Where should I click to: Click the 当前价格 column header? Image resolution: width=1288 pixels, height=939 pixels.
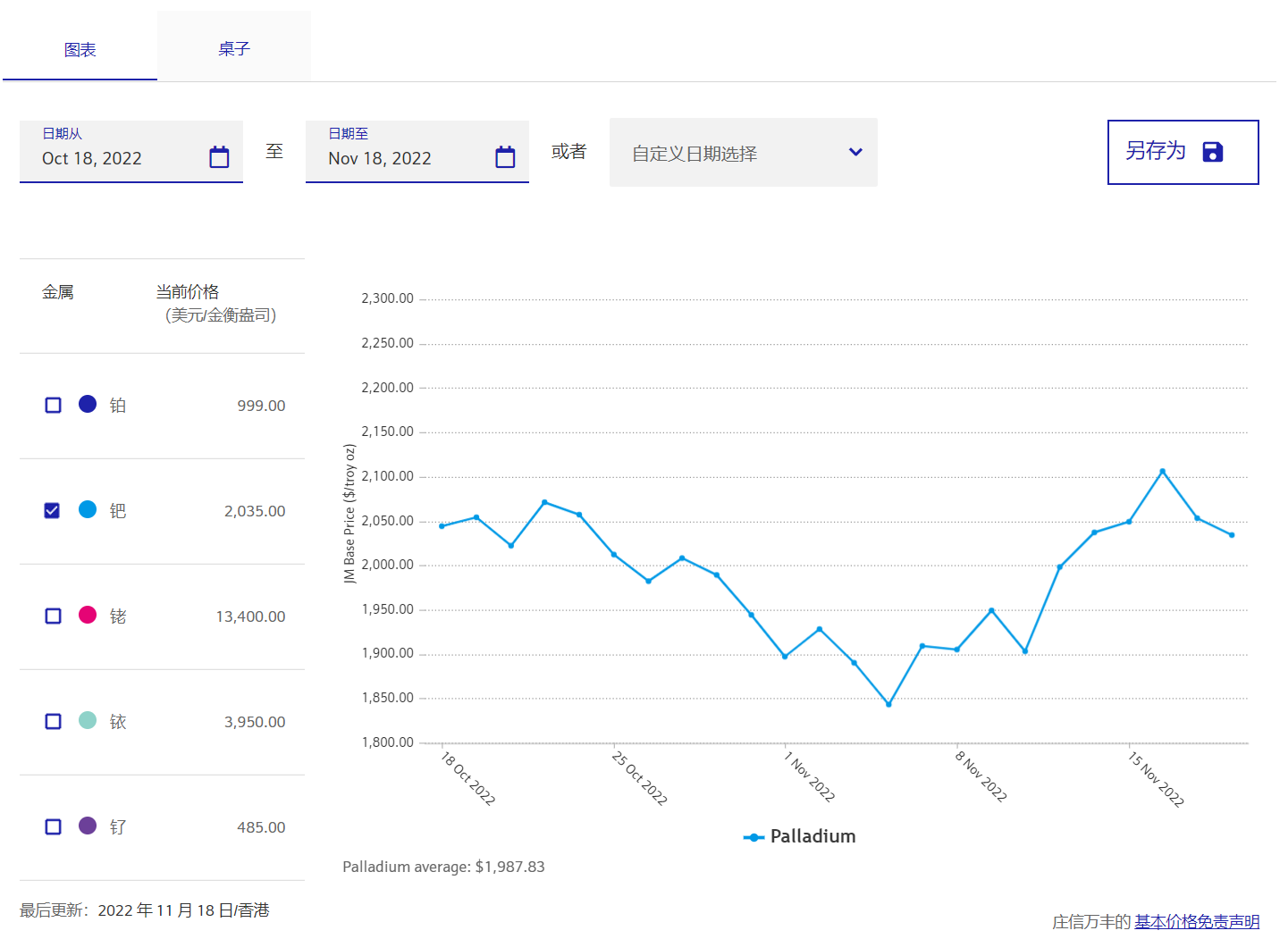188,292
